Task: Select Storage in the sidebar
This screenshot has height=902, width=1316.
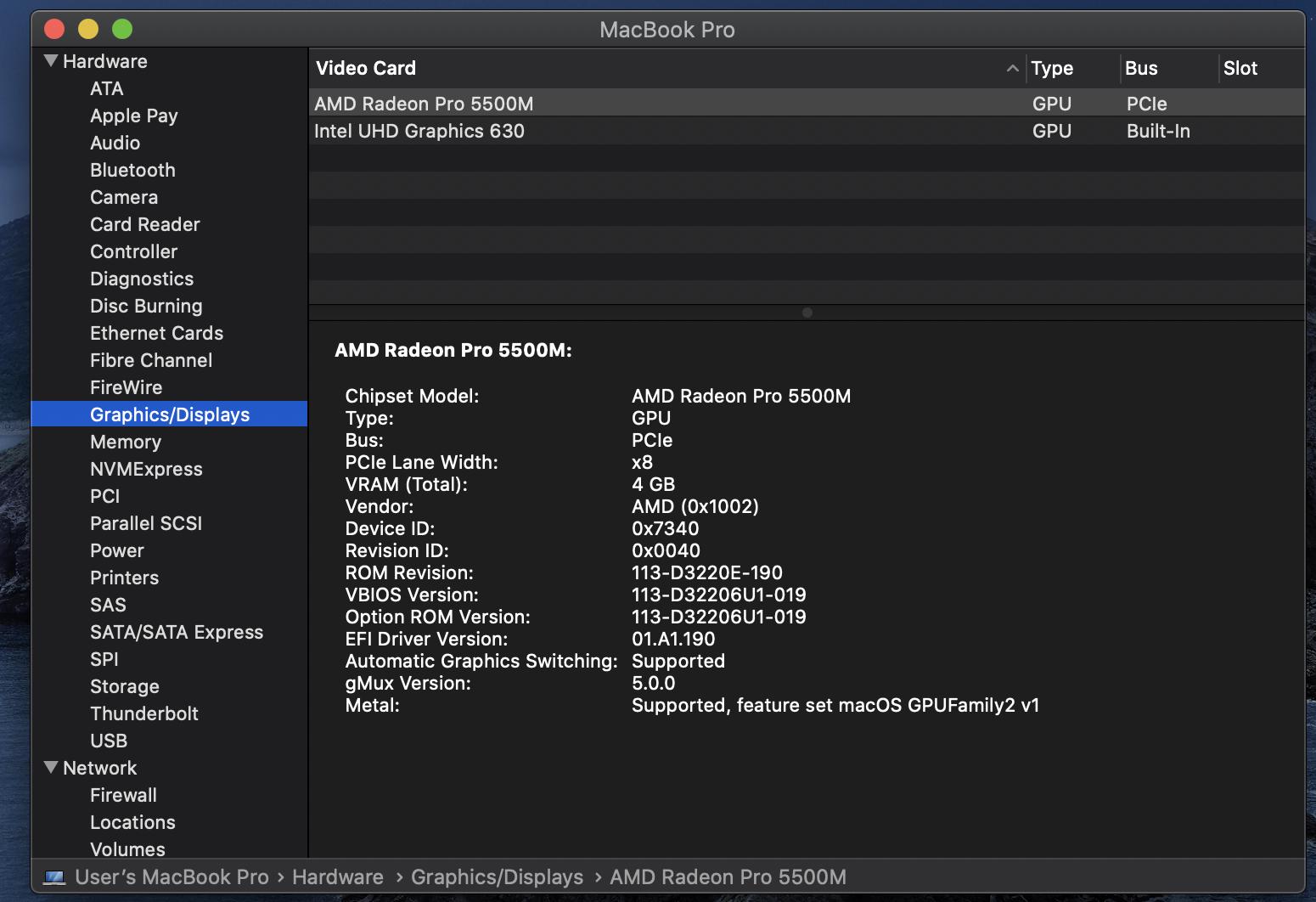Action: click(125, 687)
